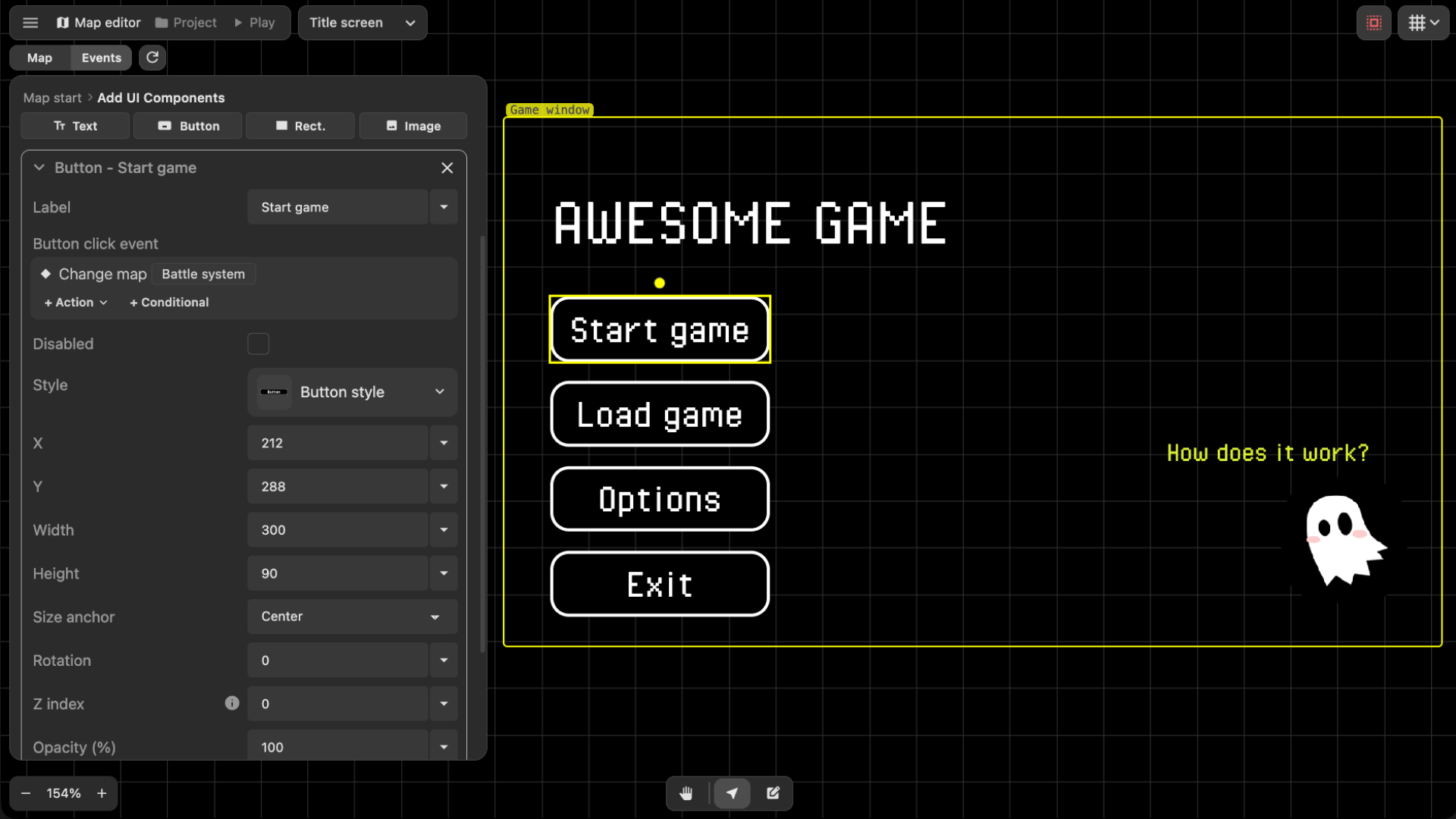This screenshot has width=1456, height=819.
Task: Select the Options button on canvas
Action: coord(660,499)
